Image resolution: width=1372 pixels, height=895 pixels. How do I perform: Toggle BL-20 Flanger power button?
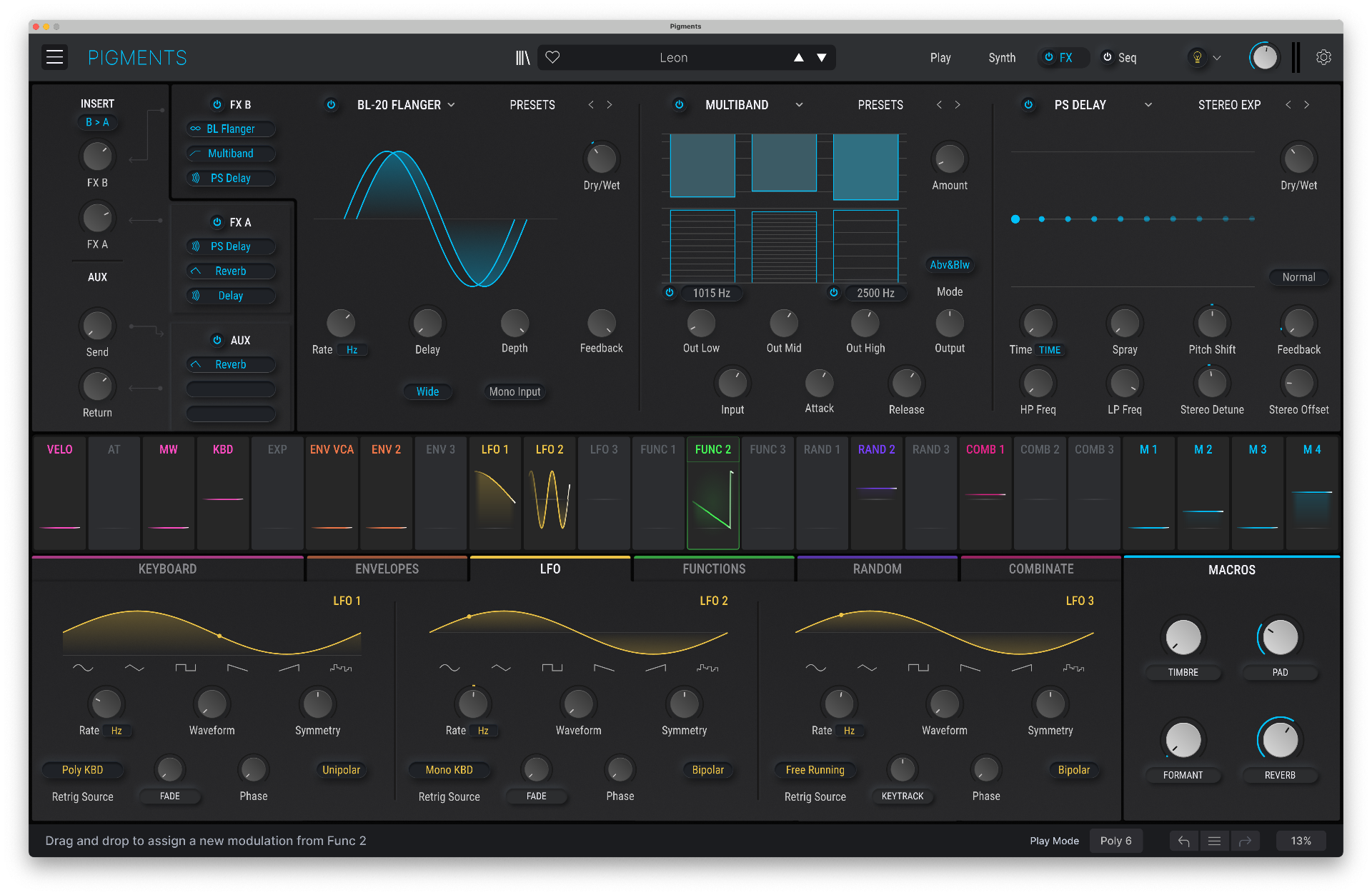point(331,104)
